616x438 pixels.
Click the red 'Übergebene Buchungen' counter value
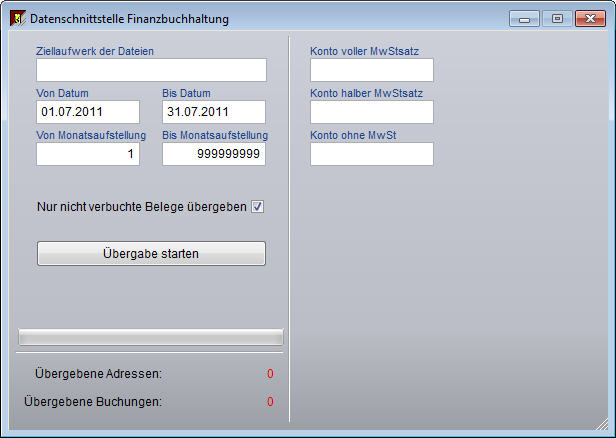pyautogui.click(x=269, y=402)
